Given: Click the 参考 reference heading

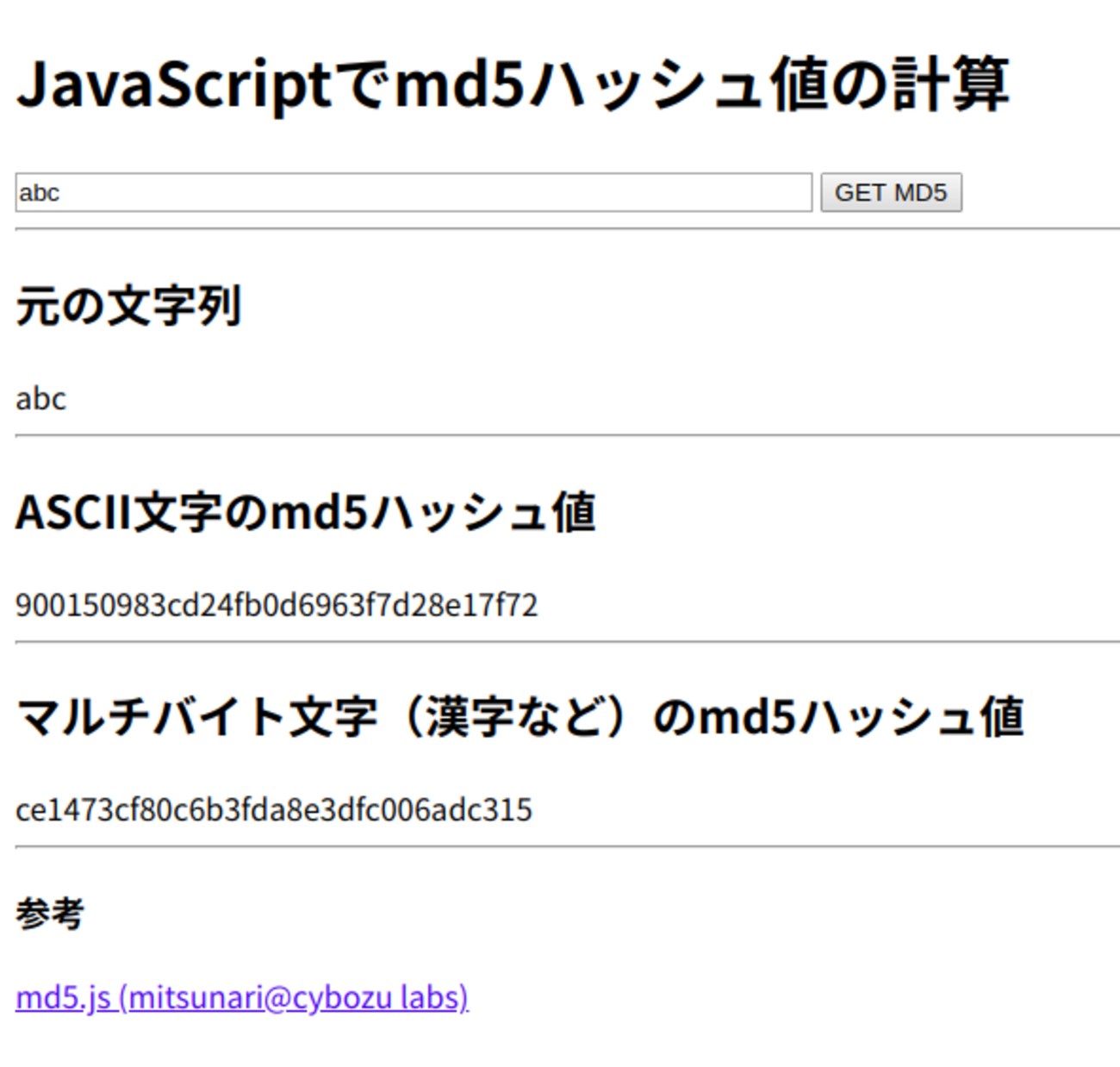Looking at the screenshot, I should pos(49,915).
